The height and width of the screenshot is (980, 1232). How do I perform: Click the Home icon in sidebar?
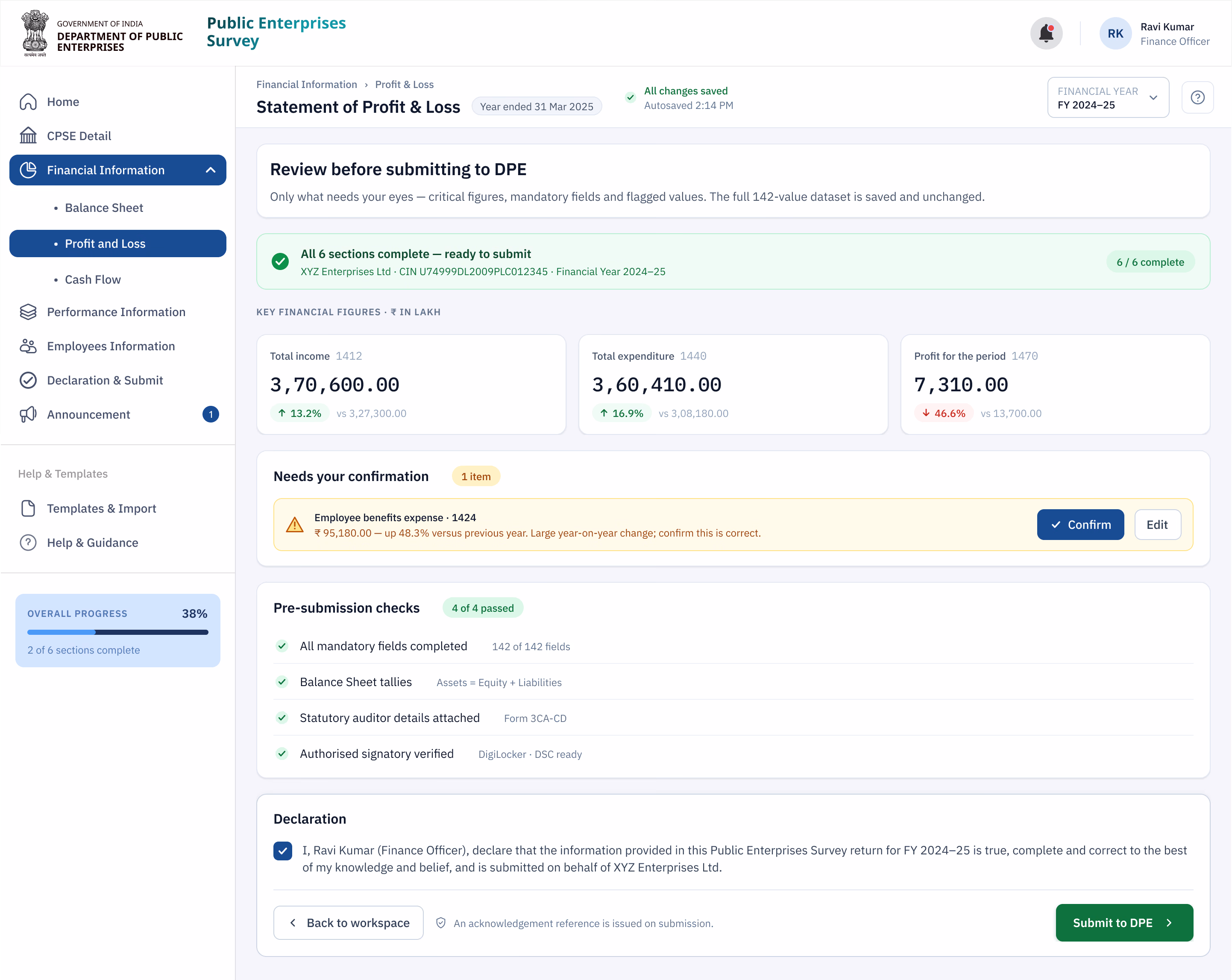pyautogui.click(x=28, y=102)
